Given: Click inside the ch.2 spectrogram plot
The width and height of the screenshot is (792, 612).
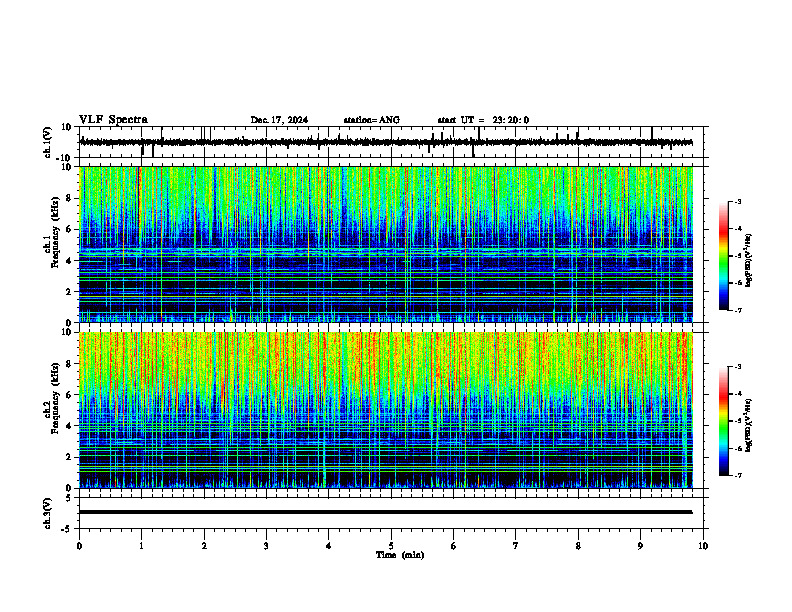Looking at the screenshot, I should pyautogui.click(x=386, y=410).
